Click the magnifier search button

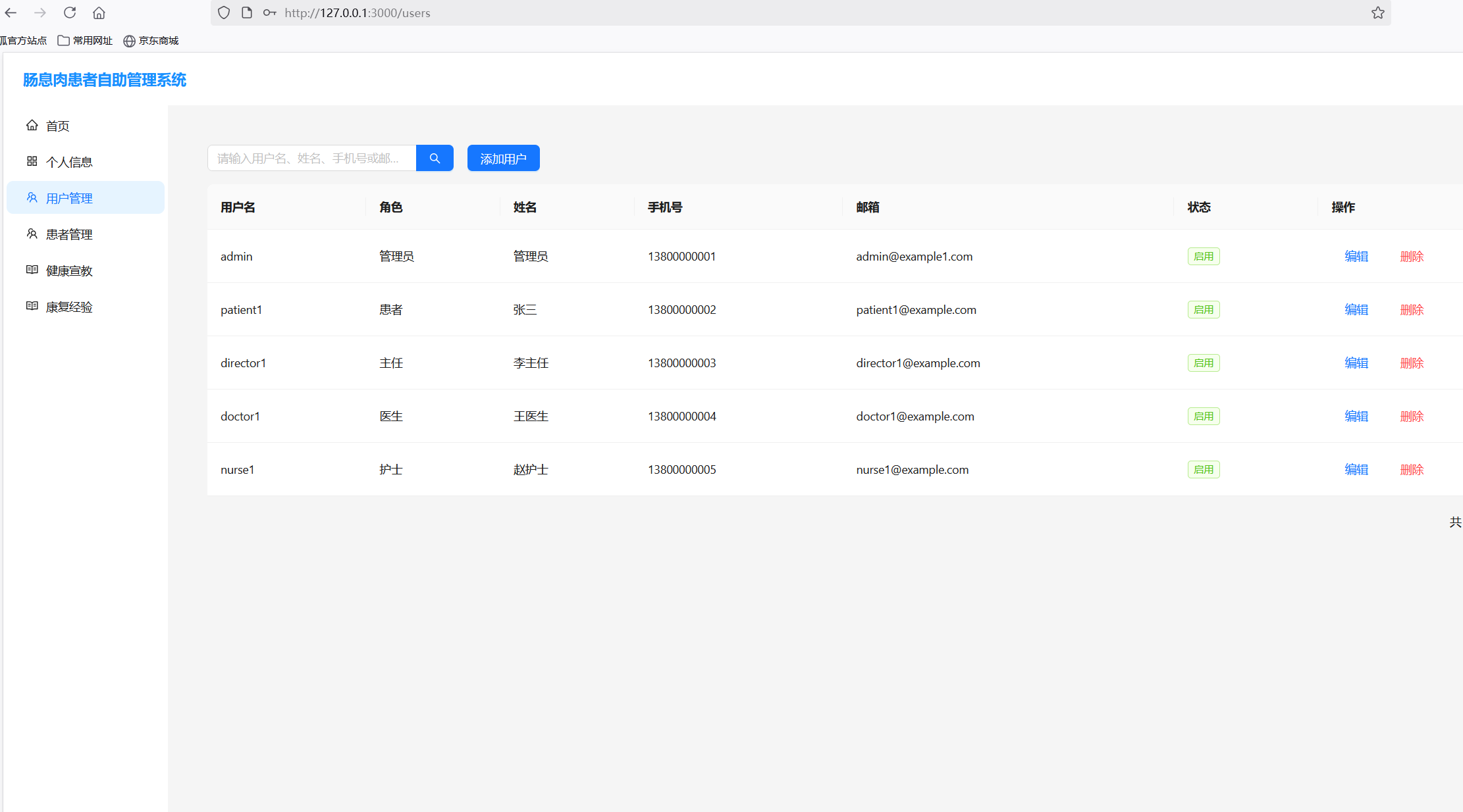click(435, 158)
